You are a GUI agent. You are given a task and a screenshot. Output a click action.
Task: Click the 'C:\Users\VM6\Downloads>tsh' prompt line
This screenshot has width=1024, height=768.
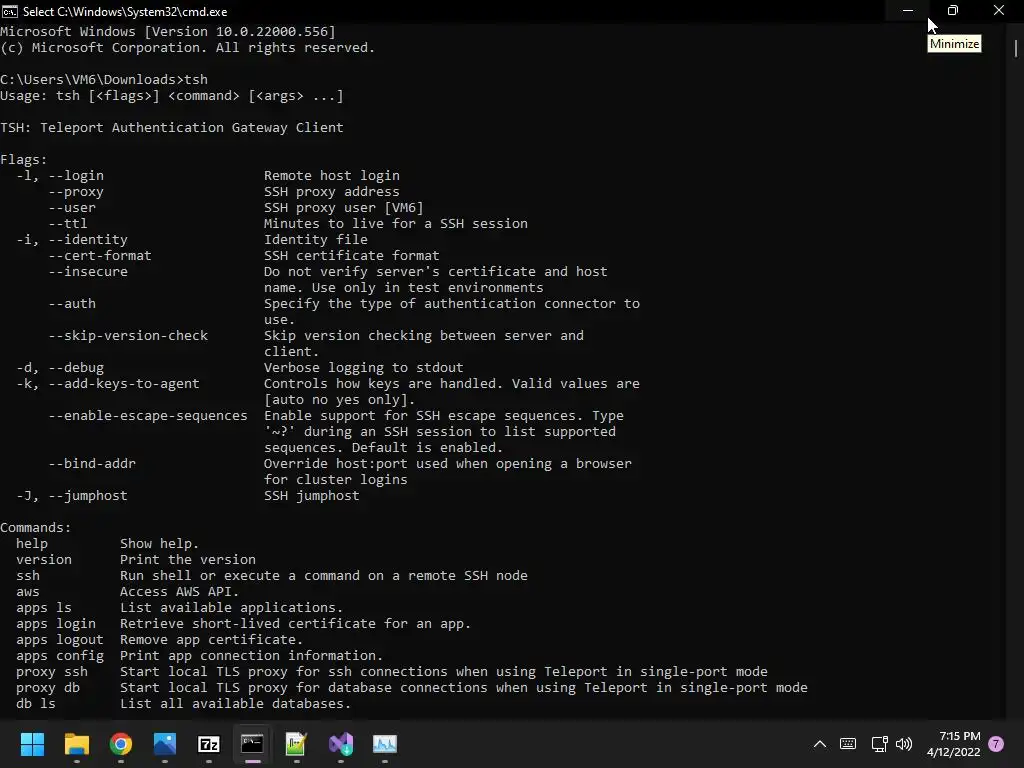click(104, 80)
